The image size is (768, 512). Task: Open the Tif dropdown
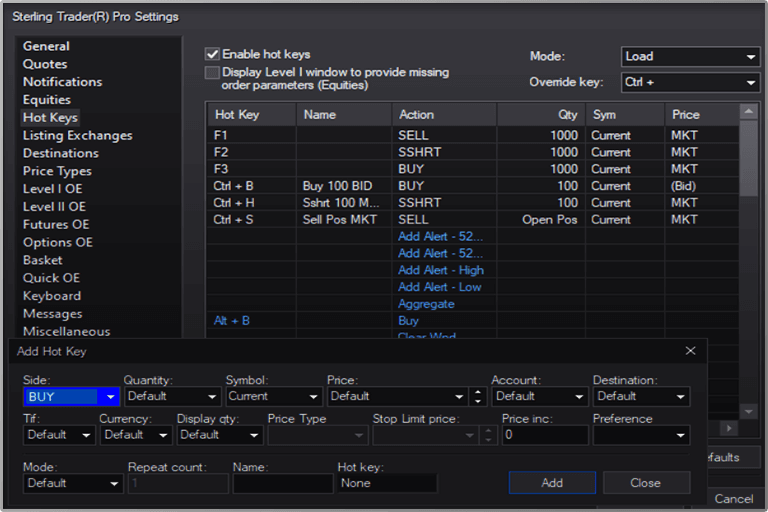(x=59, y=435)
